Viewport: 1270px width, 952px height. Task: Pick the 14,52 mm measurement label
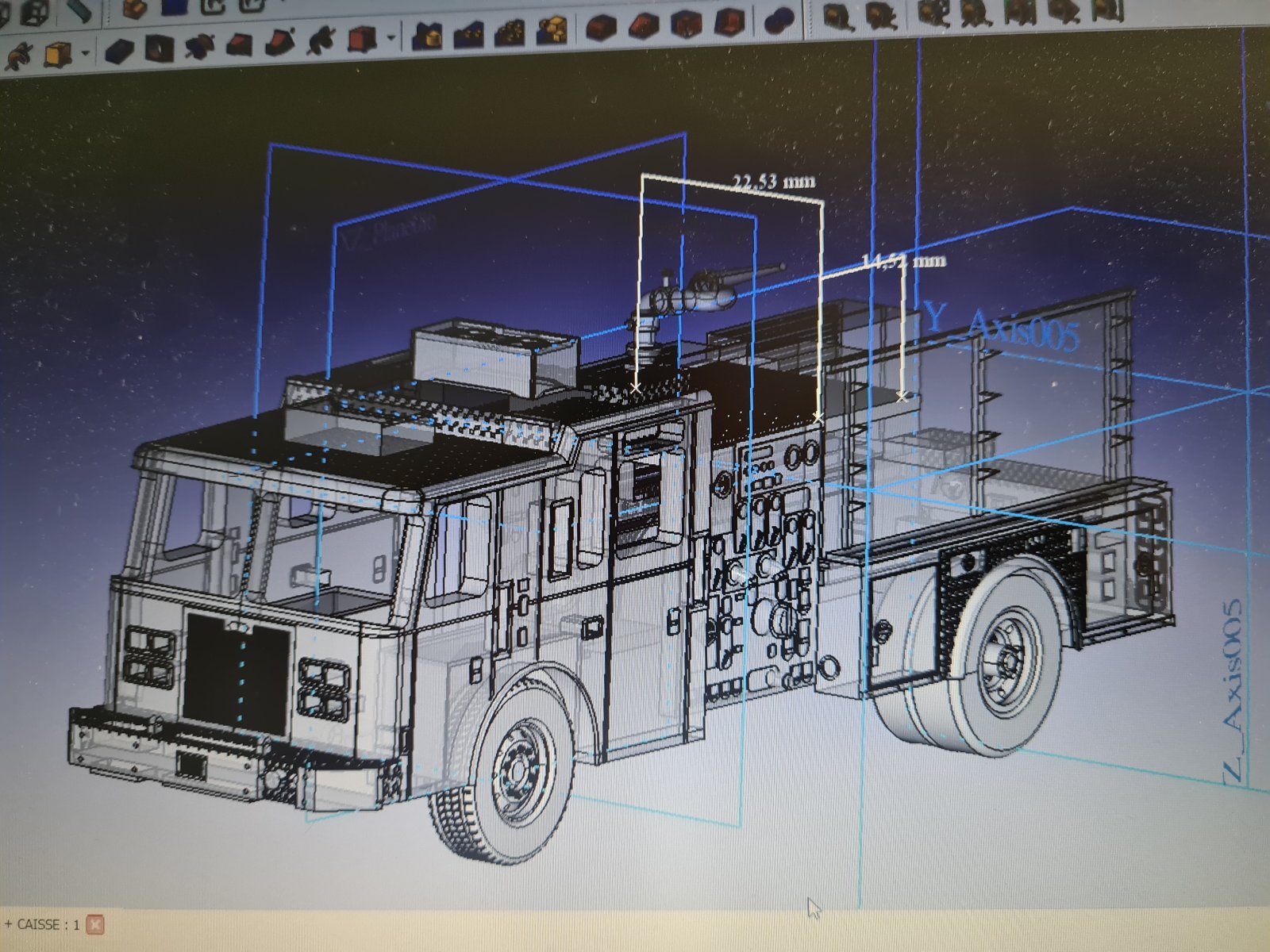[x=903, y=260]
